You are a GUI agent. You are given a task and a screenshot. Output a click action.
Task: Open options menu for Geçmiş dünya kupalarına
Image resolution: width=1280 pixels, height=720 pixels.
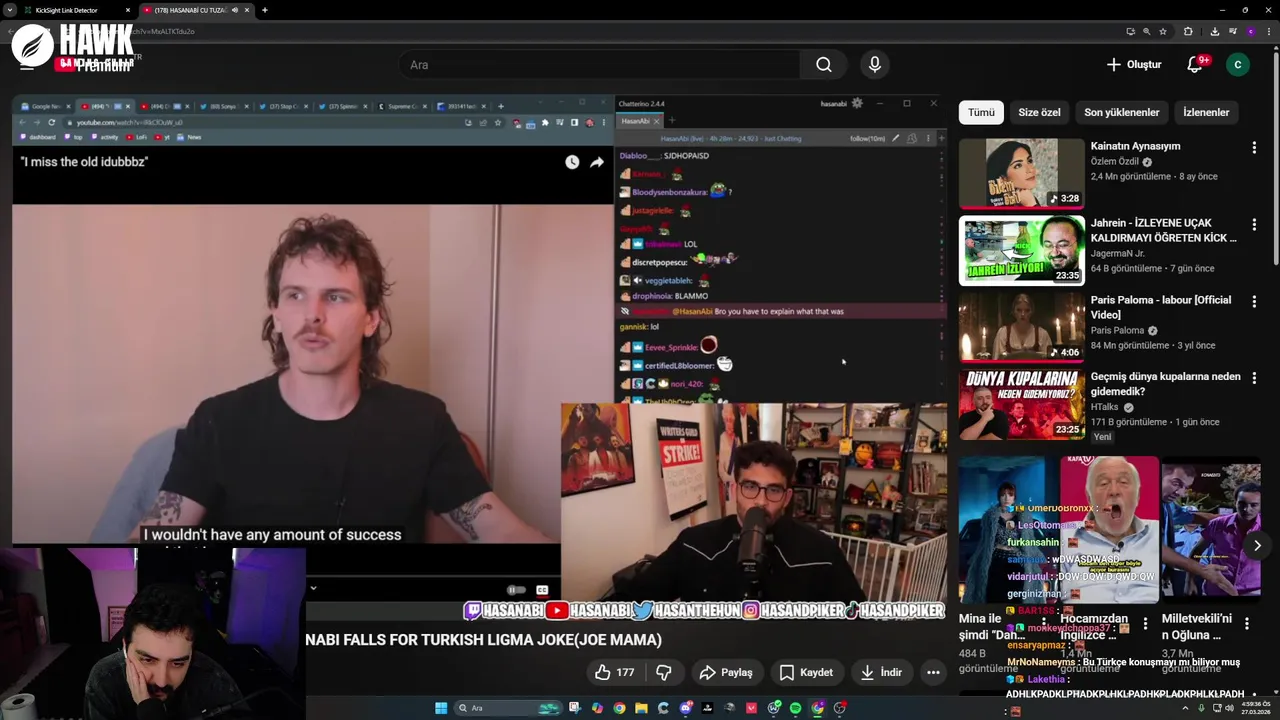coord(1254,378)
